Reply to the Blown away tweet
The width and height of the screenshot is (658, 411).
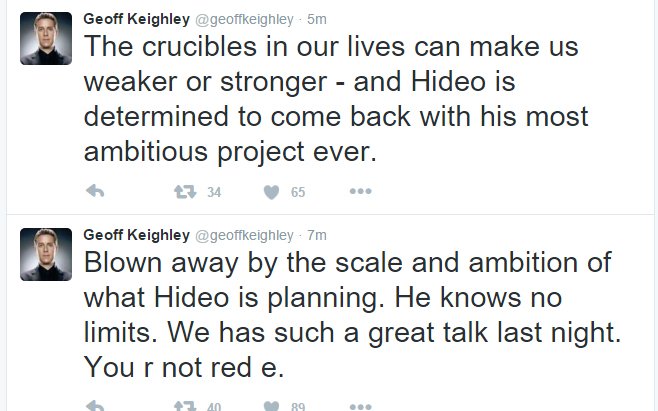(95, 406)
